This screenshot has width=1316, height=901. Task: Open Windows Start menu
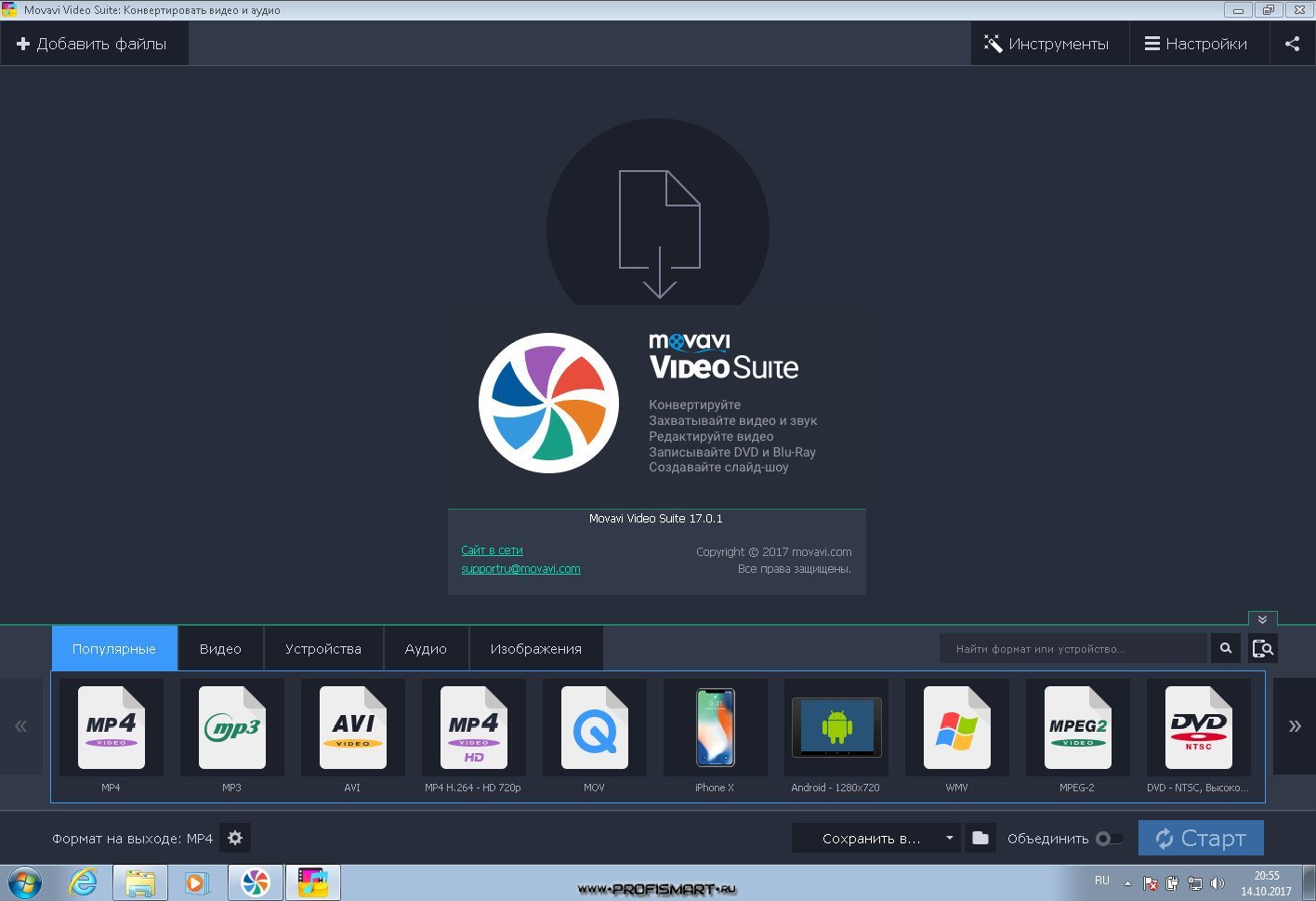[x=24, y=882]
